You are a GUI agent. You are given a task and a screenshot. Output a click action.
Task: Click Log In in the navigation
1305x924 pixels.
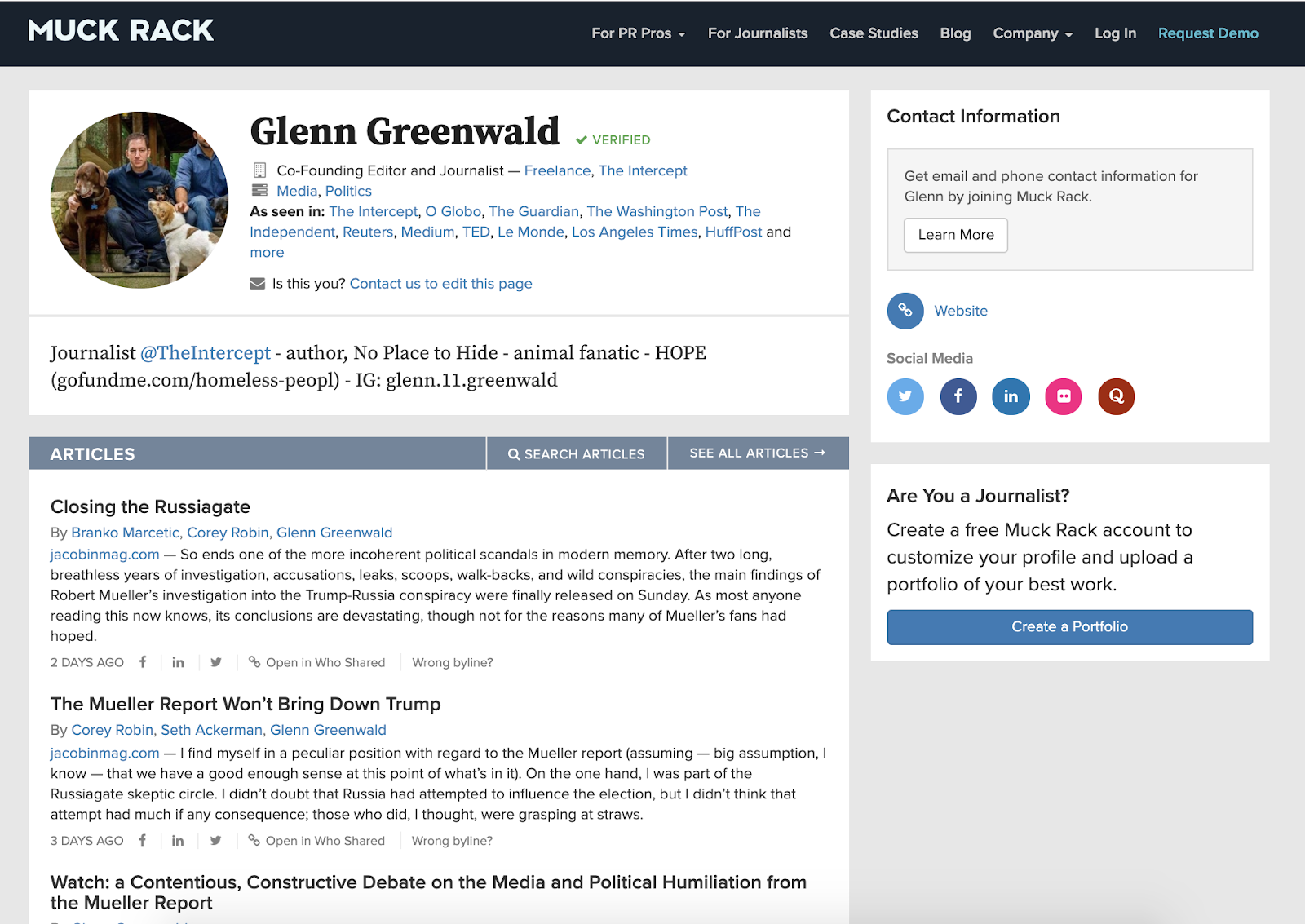click(x=1115, y=33)
